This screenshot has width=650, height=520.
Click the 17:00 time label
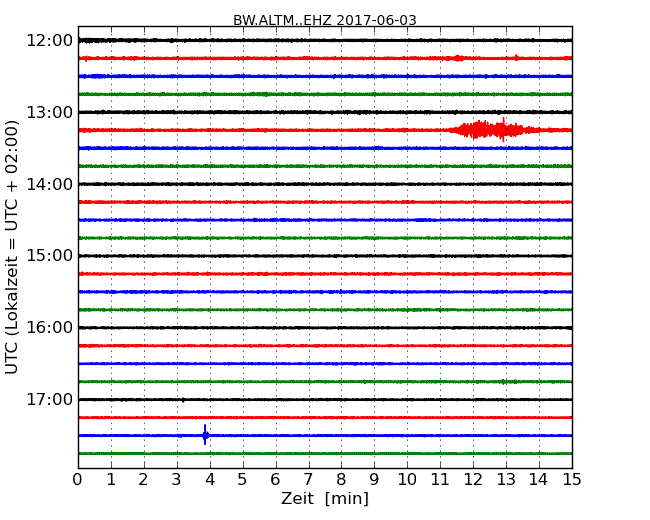pyautogui.click(x=49, y=399)
